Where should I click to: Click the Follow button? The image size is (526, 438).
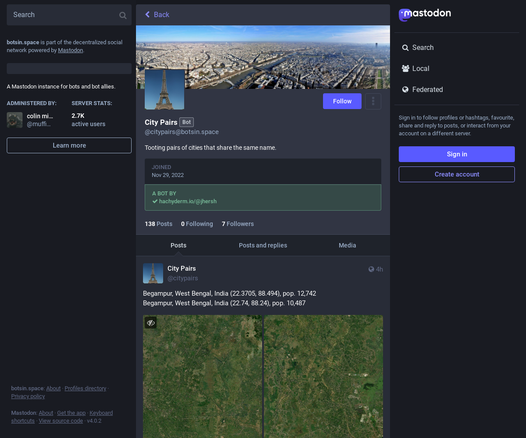(x=342, y=101)
